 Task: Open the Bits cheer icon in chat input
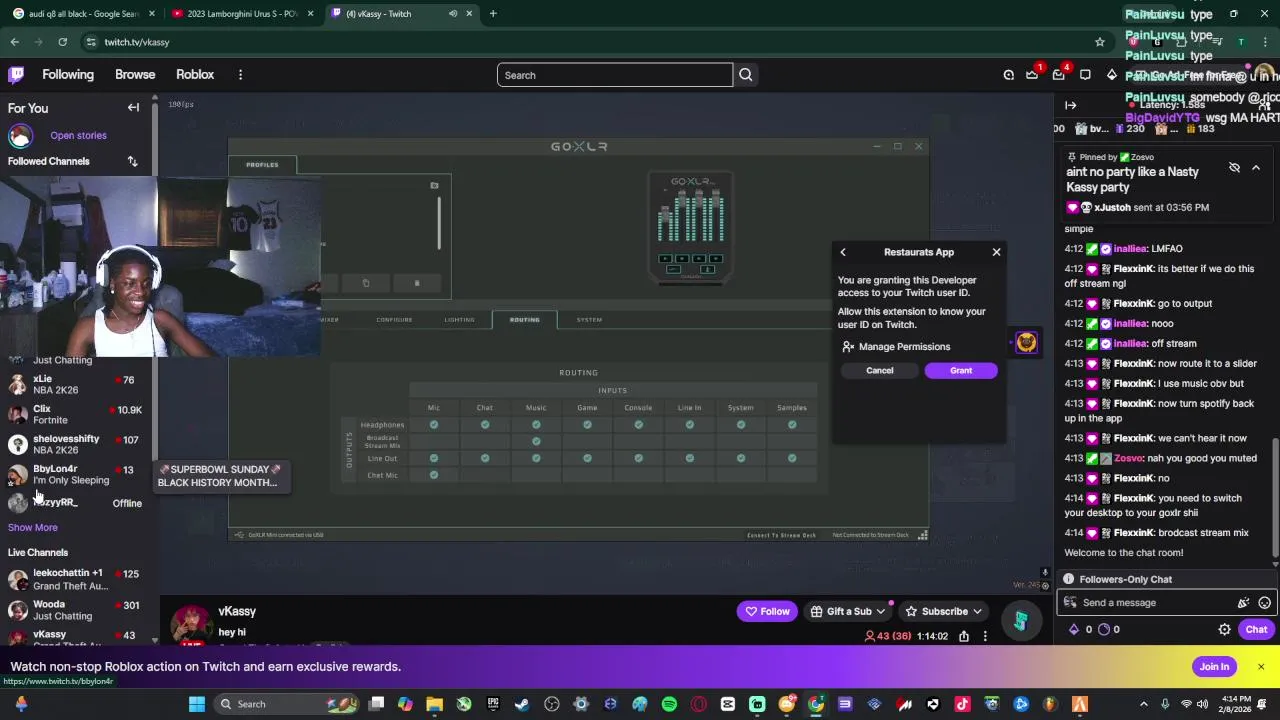1243,603
